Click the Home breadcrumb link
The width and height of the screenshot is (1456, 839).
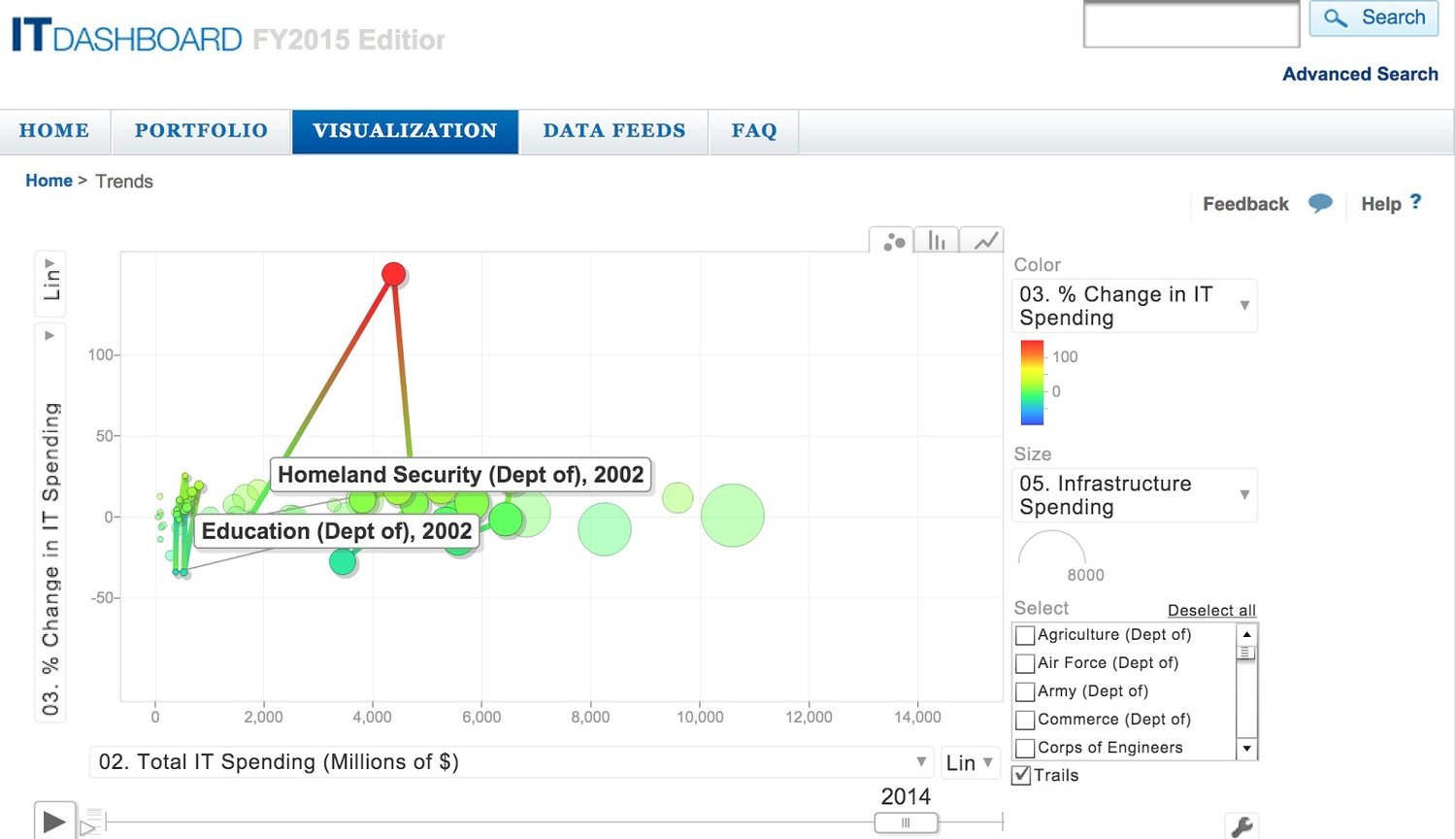[49, 181]
